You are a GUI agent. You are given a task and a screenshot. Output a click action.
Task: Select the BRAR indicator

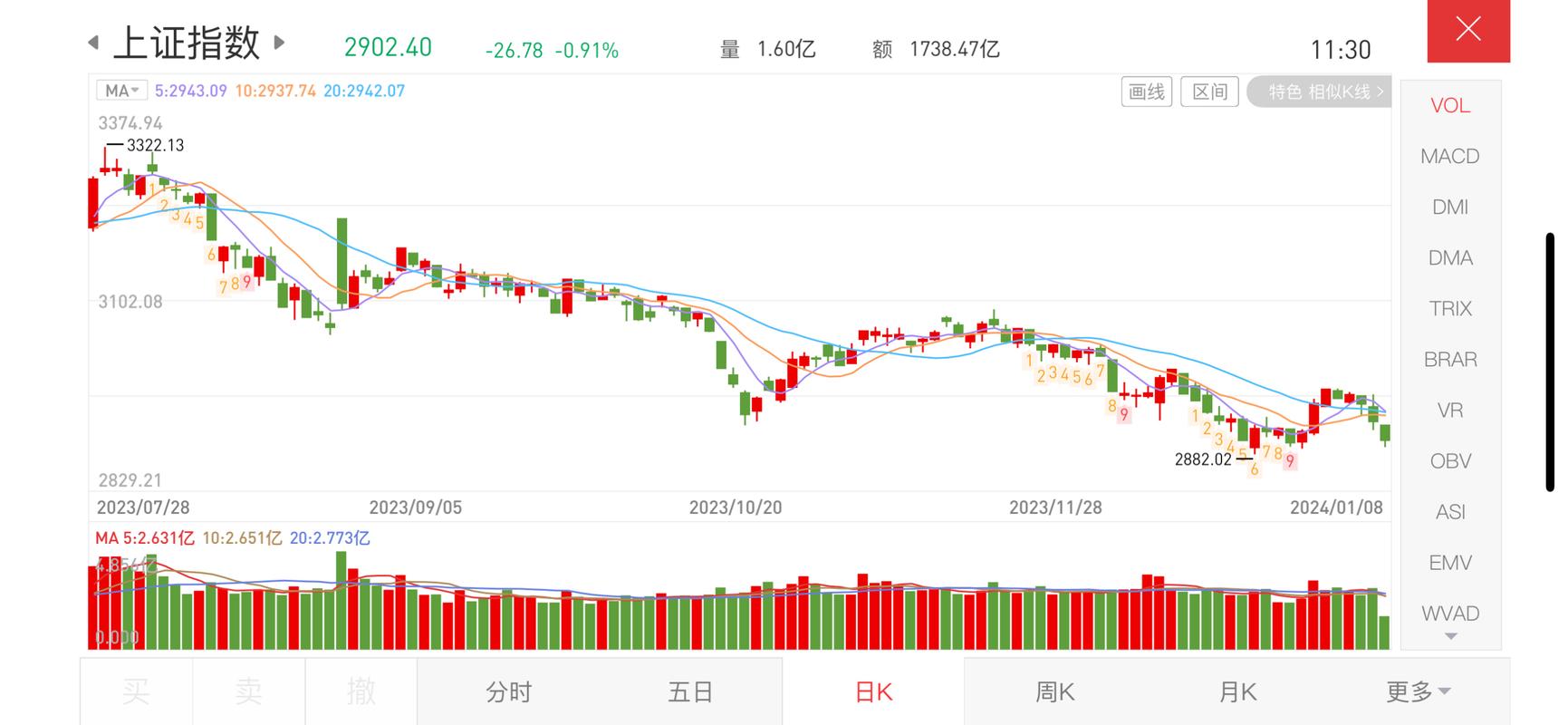tap(1450, 359)
